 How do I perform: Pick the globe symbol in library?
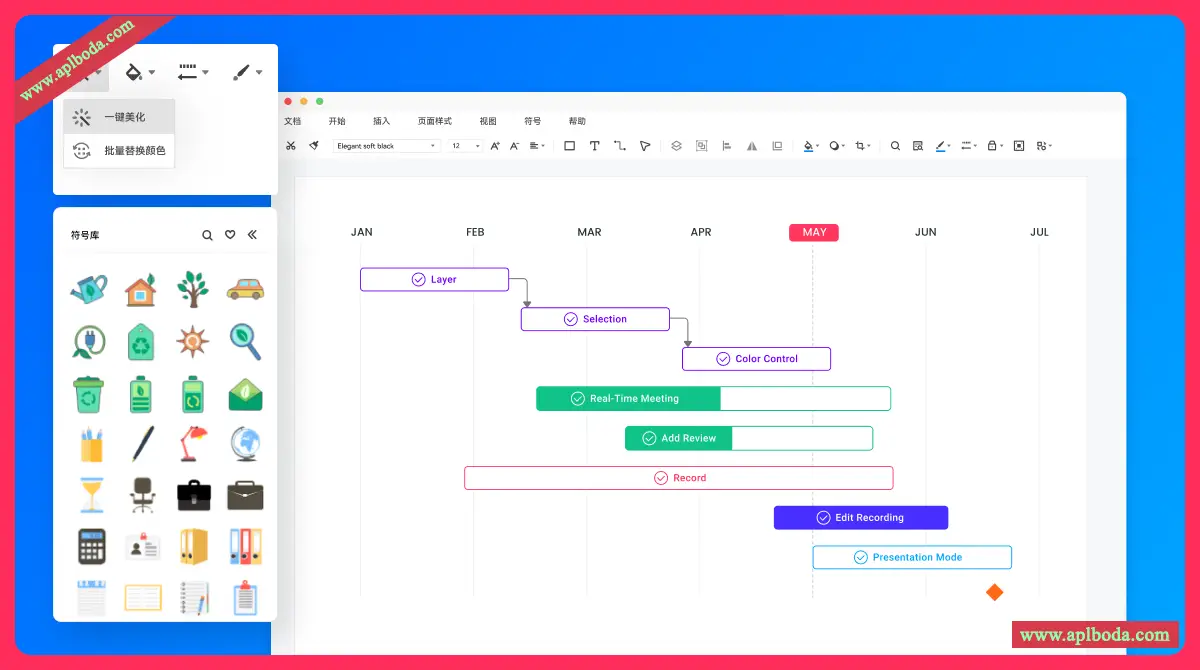tap(245, 444)
